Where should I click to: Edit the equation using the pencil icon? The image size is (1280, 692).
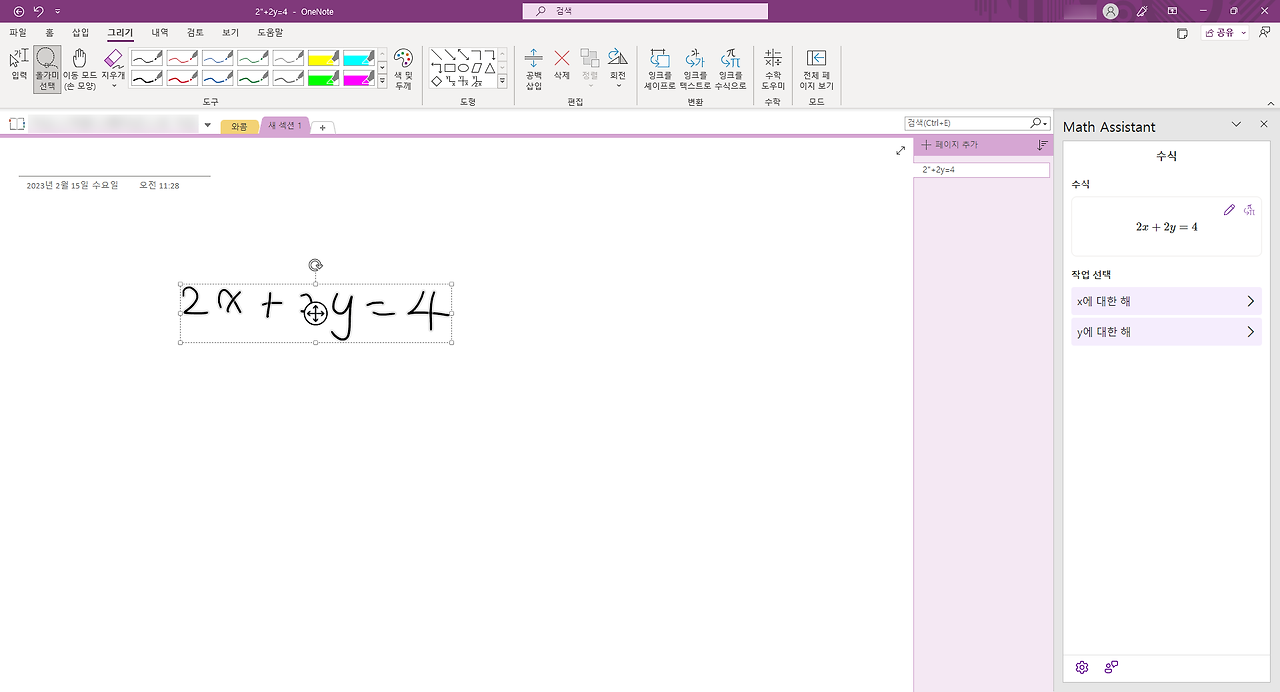[1229, 210]
